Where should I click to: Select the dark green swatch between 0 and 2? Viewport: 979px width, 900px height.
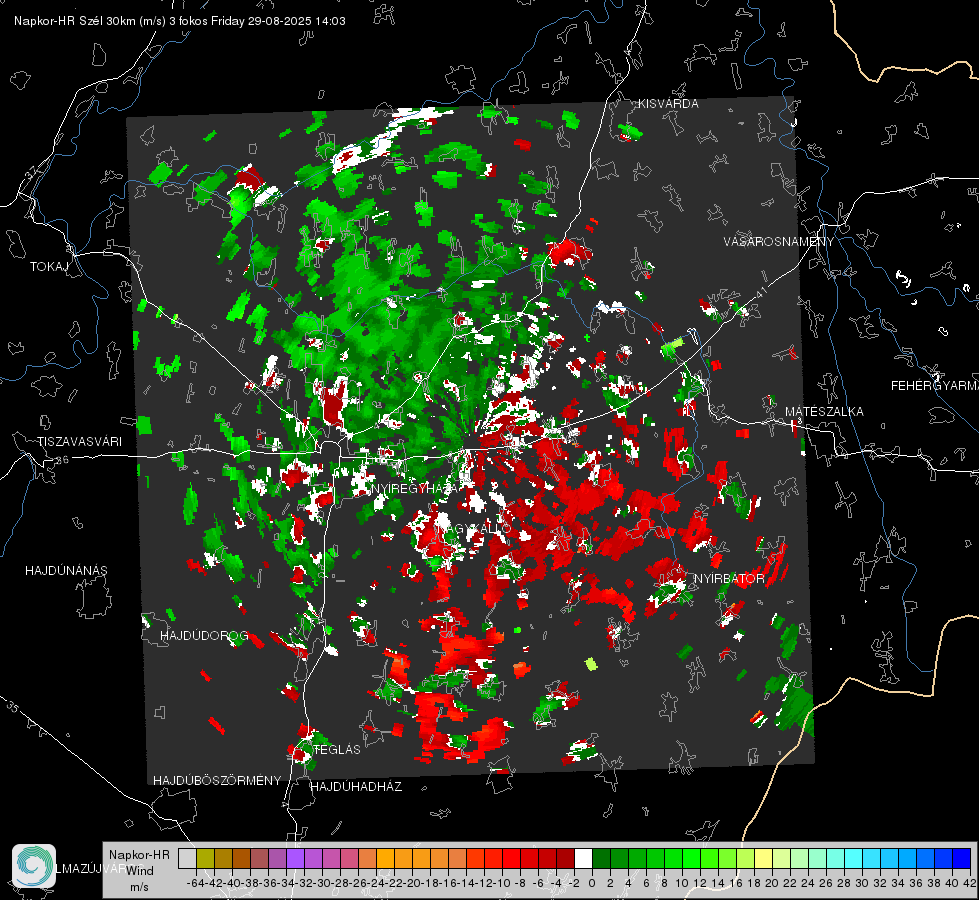coord(601,859)
